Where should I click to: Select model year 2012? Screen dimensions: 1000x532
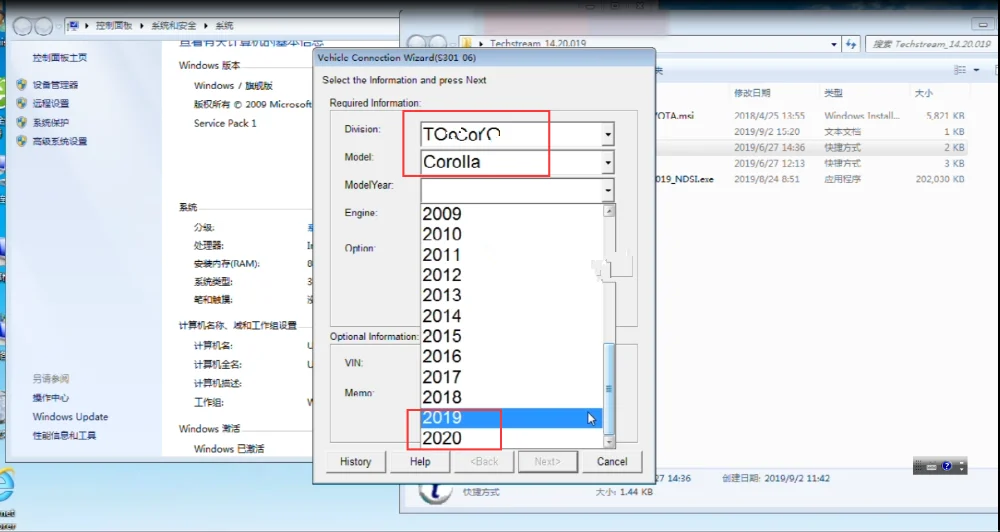point(511,275)
